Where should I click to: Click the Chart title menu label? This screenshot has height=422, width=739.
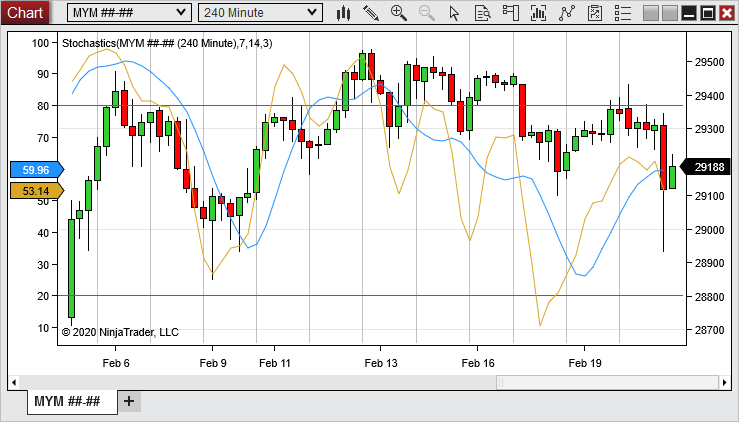pos(25,12)
